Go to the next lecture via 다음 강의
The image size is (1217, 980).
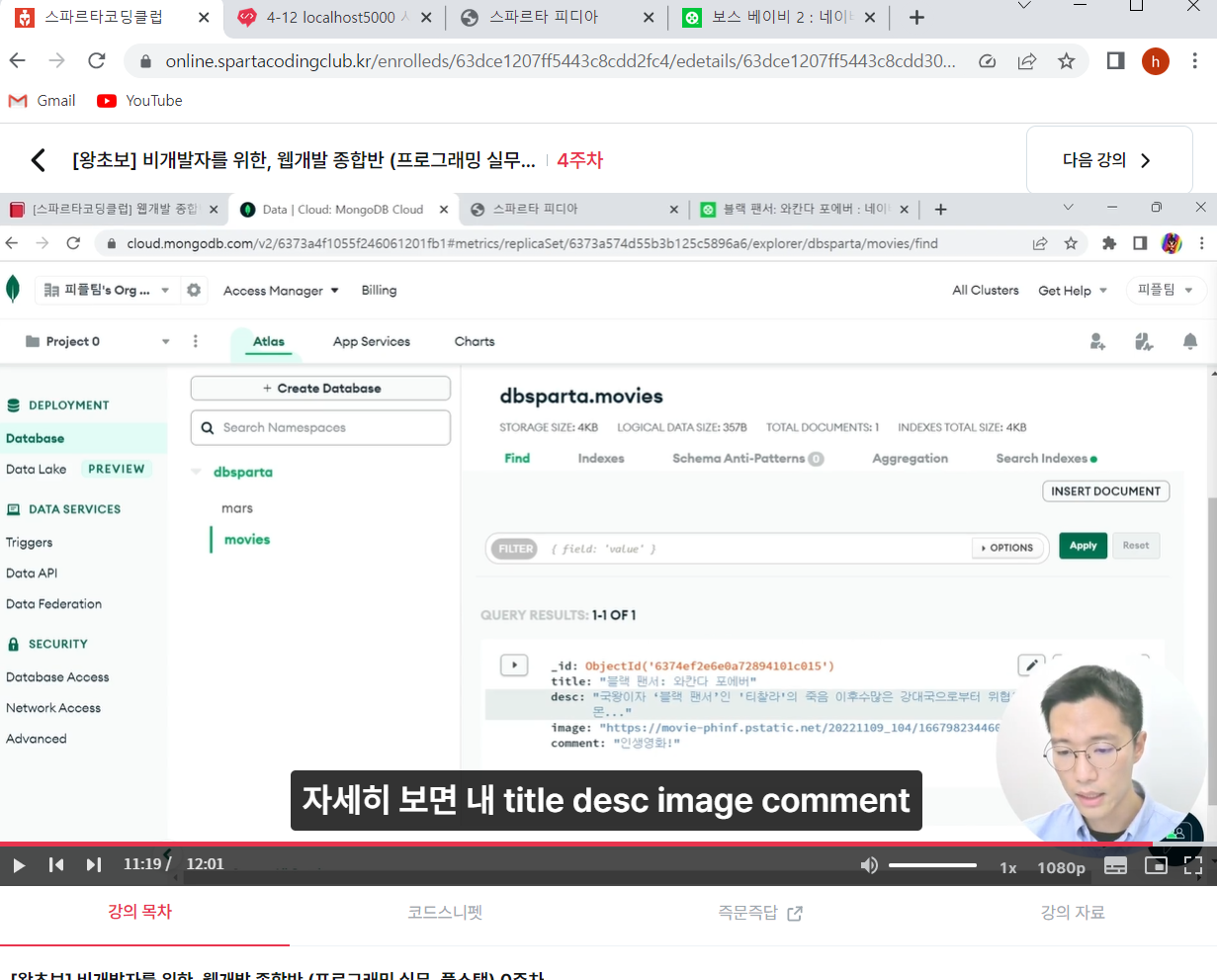tap(1109, 160)
